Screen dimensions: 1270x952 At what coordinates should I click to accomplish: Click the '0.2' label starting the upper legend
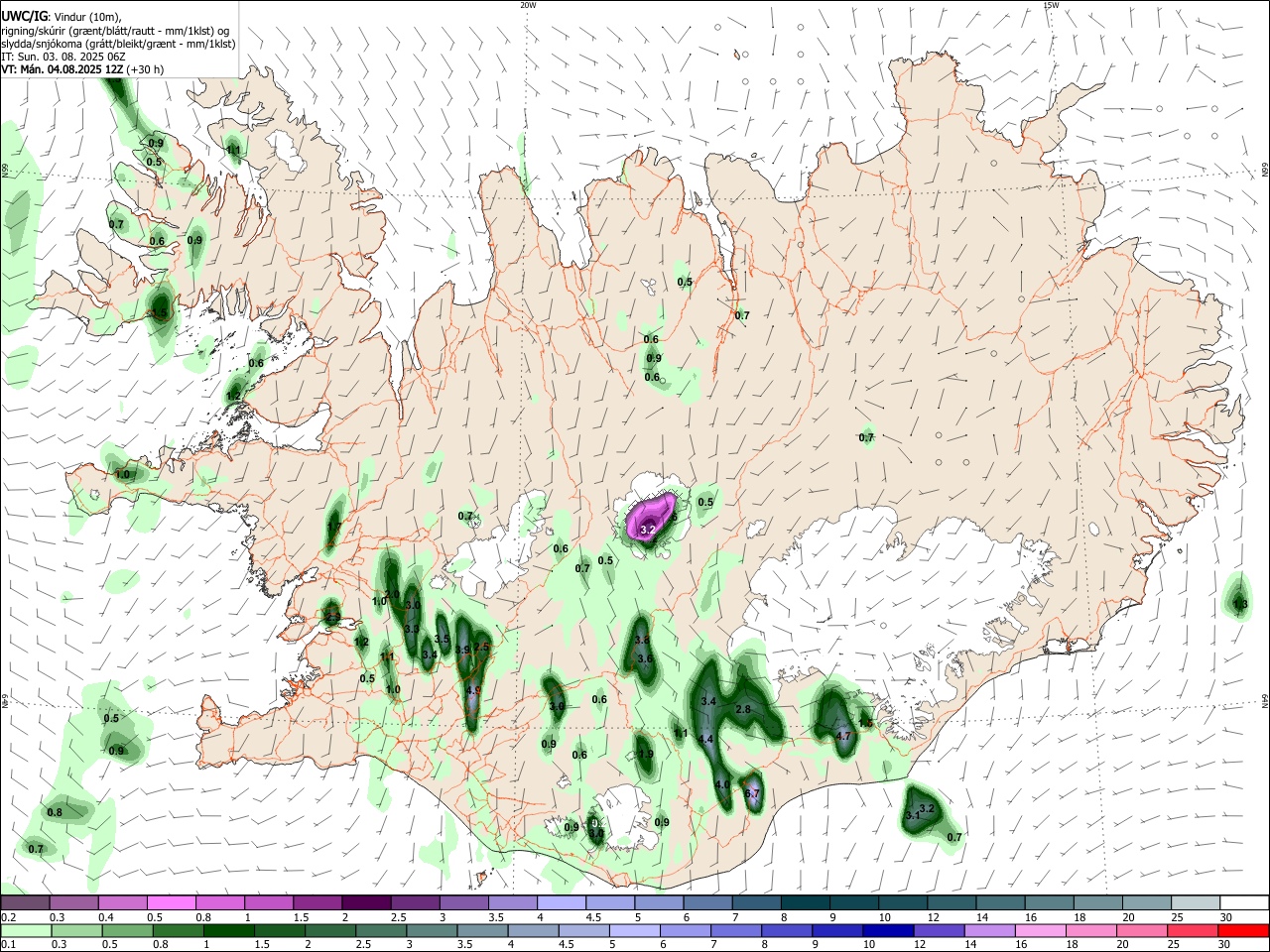point(8,917)
